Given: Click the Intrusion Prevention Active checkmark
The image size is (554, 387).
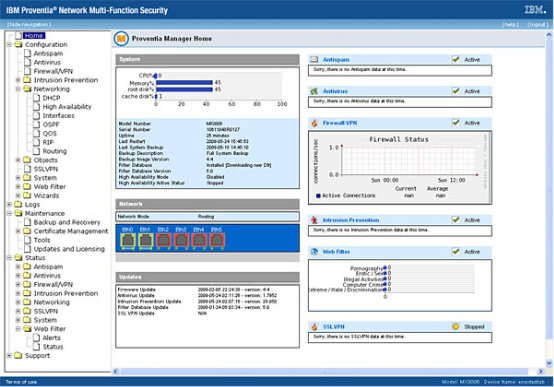Looking at the screenshot, I should [456, 220].
